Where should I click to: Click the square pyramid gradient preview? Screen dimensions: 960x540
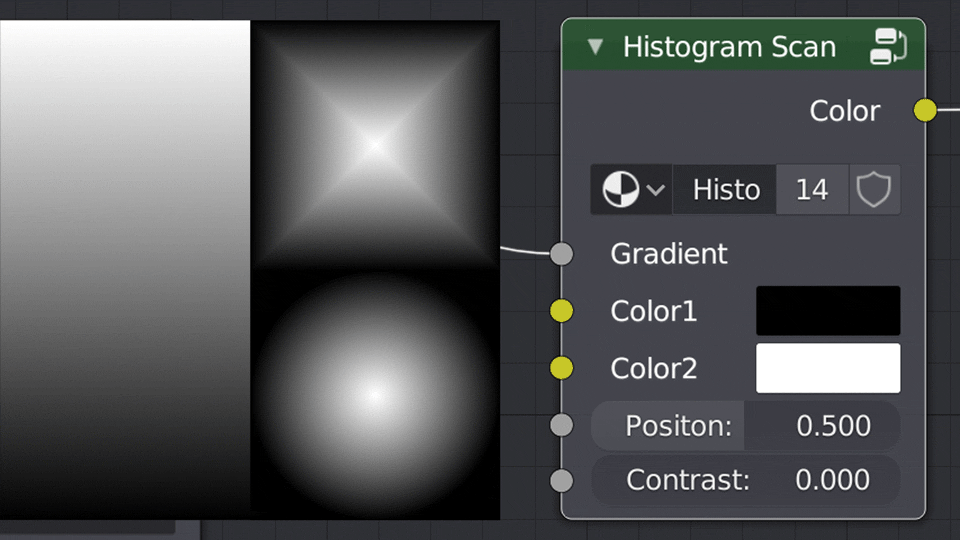tap(375, 145)
